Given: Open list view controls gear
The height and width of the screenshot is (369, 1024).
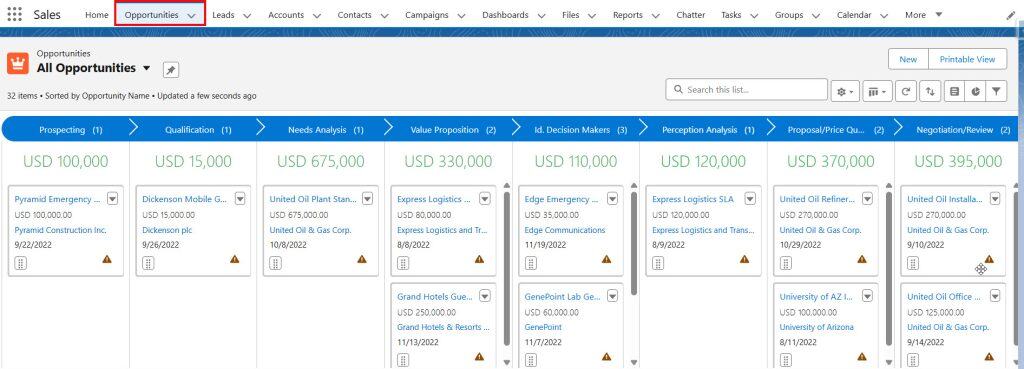Looking at the screenshot, I should pos(845,92).
